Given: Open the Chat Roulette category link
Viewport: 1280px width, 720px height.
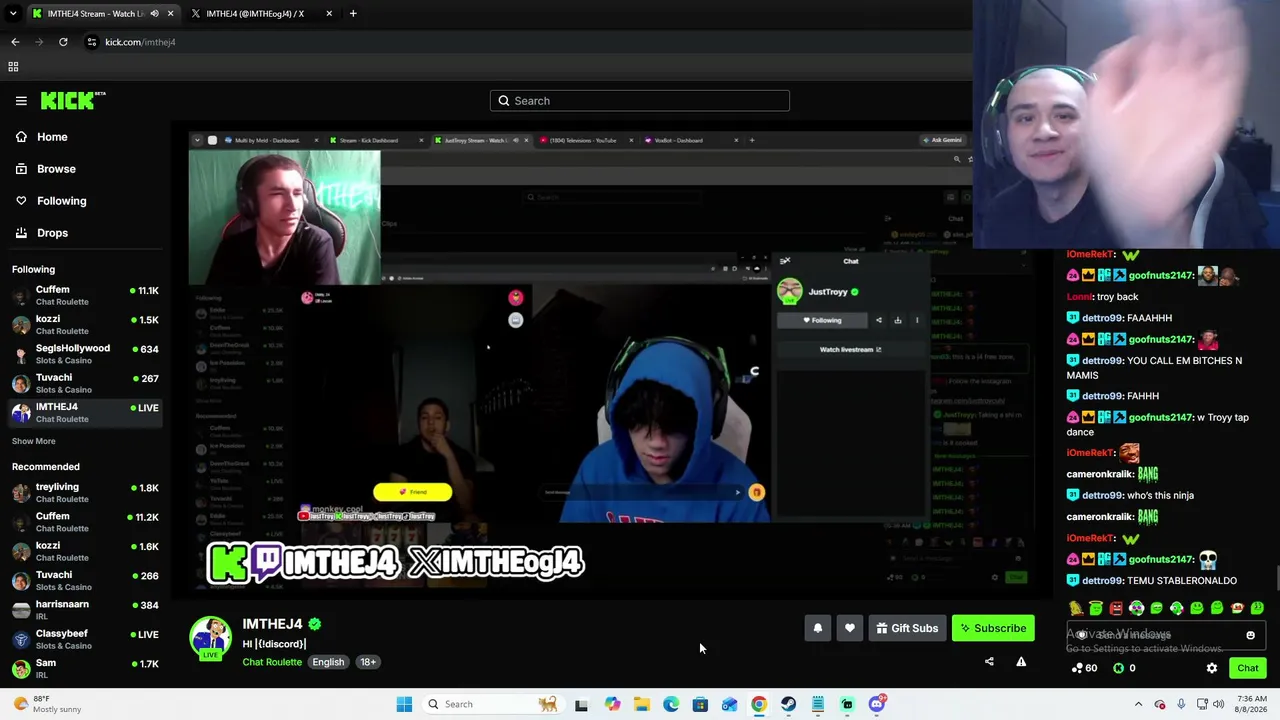Looking at the screenshot, I should pyautogui.click(x=272, y=662).
